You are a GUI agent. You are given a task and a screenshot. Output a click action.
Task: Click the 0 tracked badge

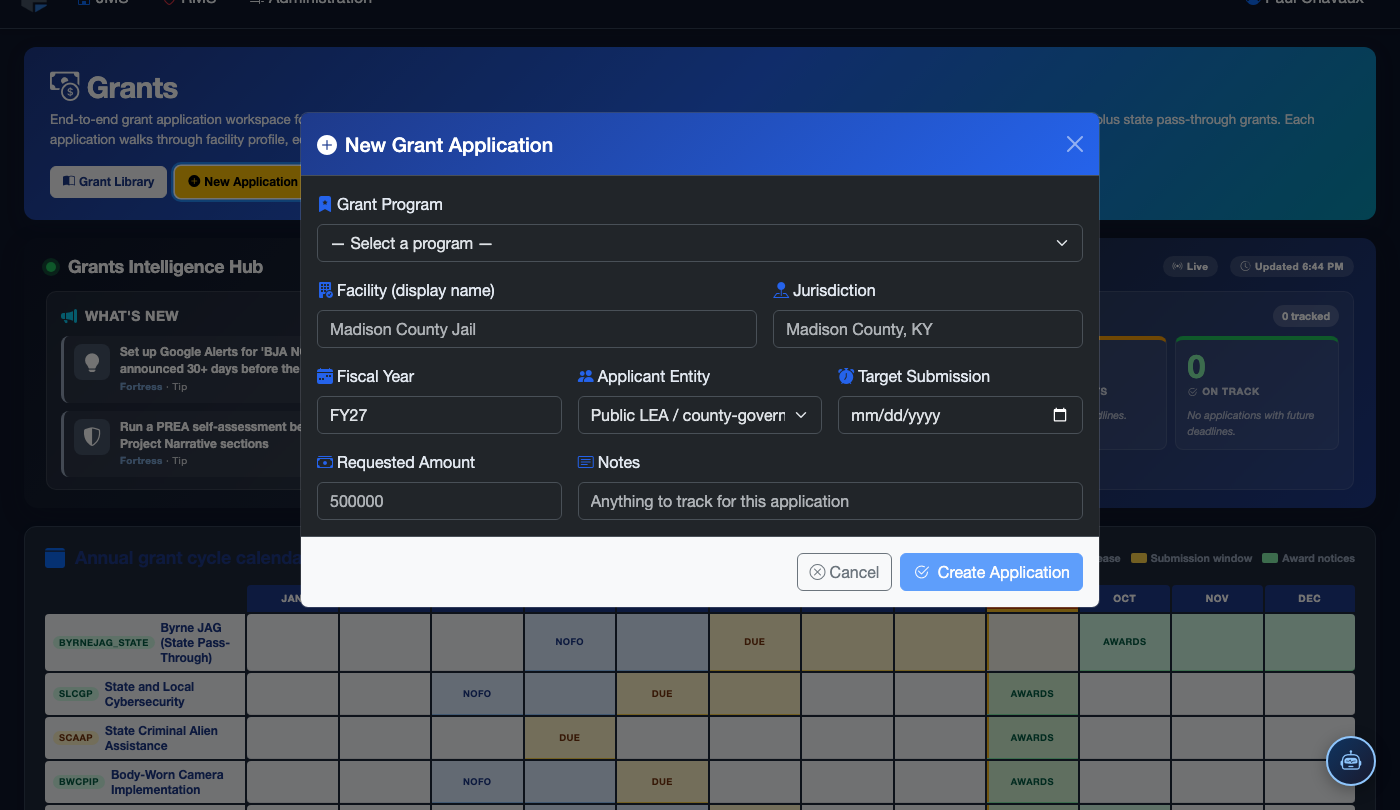click(1306, 316)
